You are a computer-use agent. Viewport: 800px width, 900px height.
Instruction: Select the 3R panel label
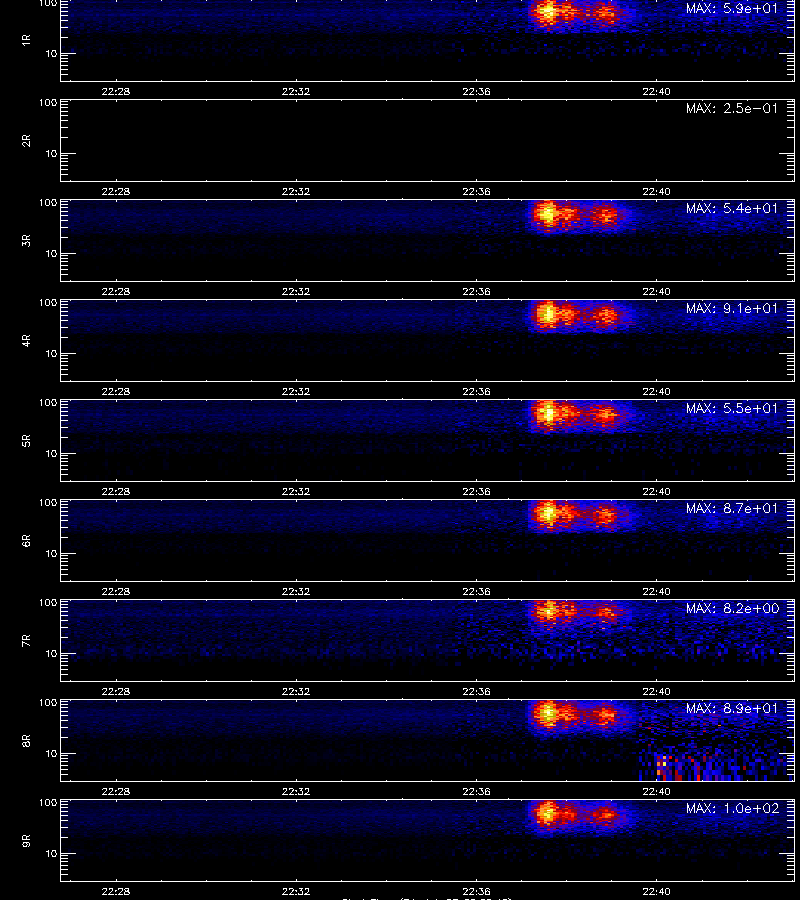pyautogui.click(x=26, y=240)
